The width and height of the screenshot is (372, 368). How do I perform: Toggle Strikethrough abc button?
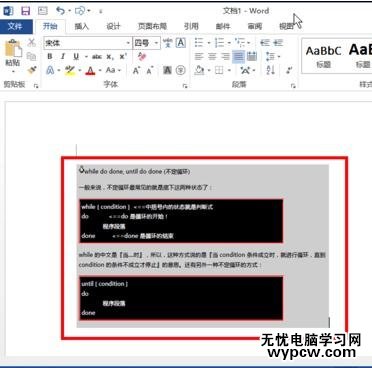[x=97, y=57]
